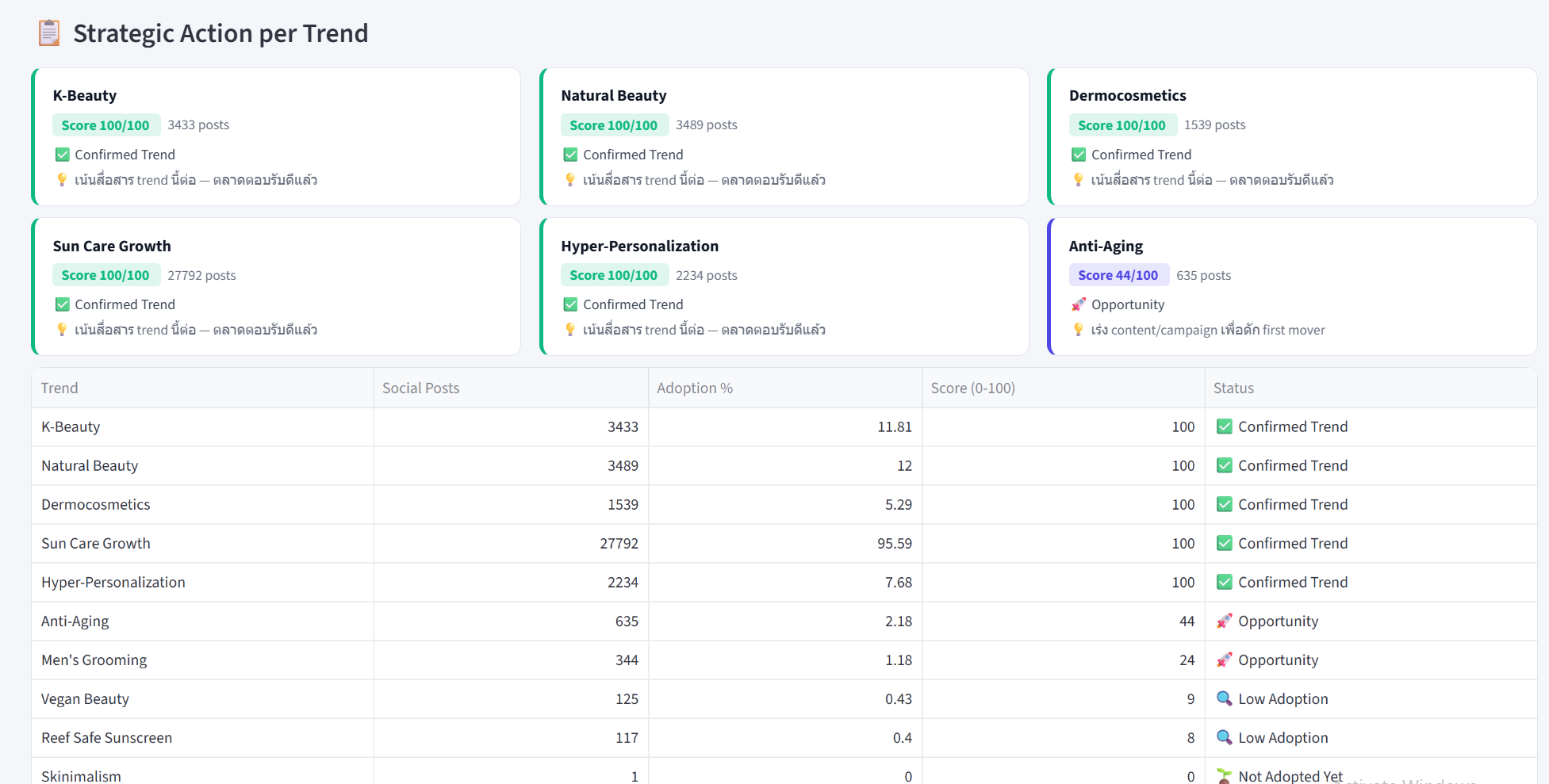Sort table by Adoption % column header
This screenshot has height=784, width=1549.
pyautogui.click(x=694, y=388)
